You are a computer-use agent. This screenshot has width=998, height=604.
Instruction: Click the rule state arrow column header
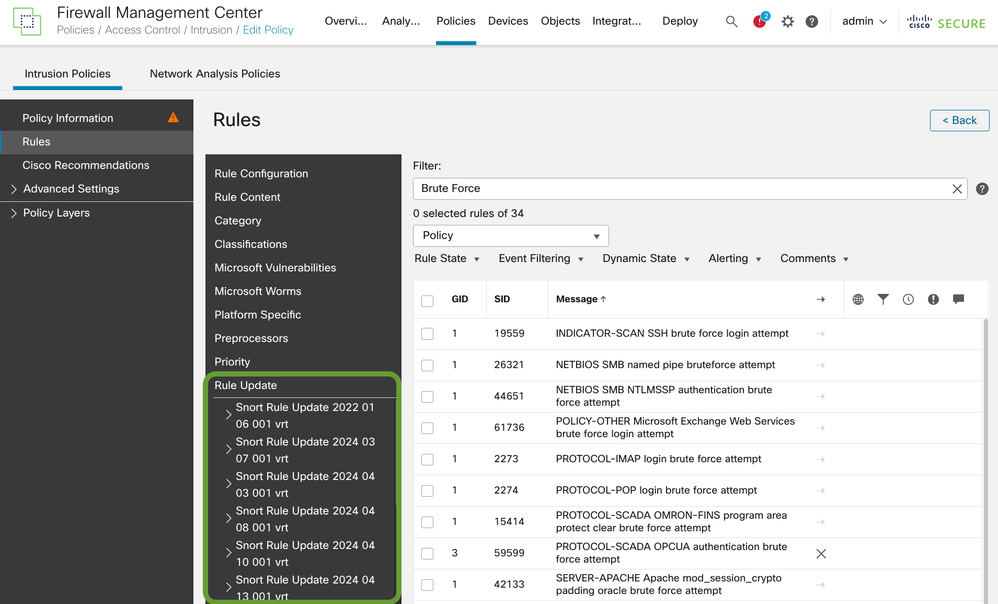coord(820,299)
